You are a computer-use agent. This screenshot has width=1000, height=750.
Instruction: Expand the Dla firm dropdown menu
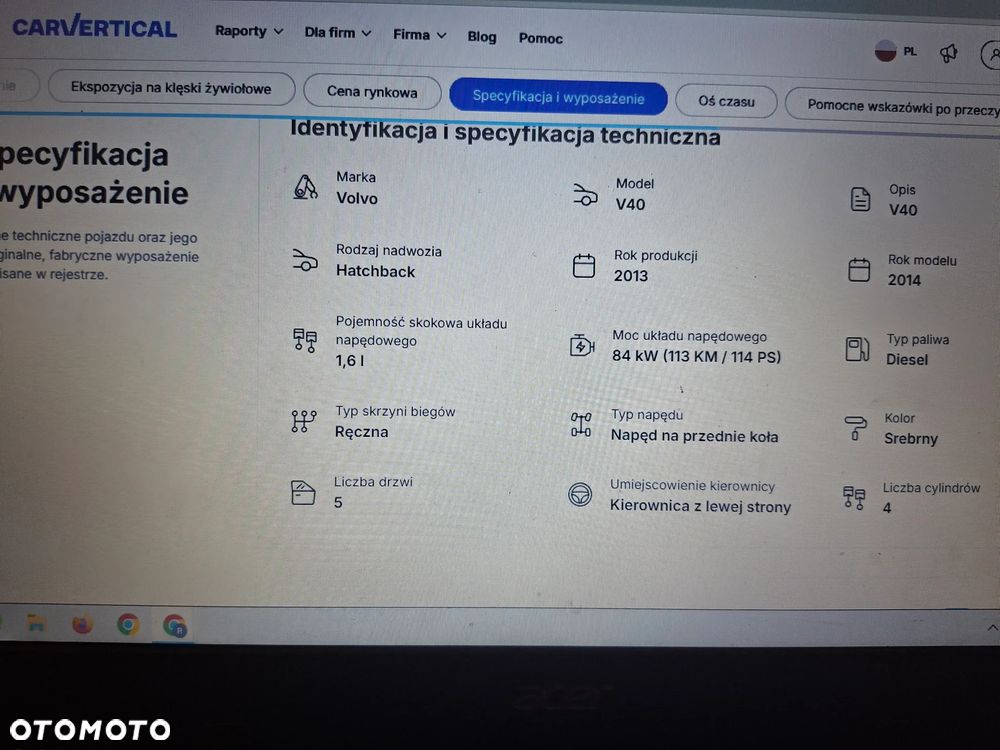click(x=337, y=33)
